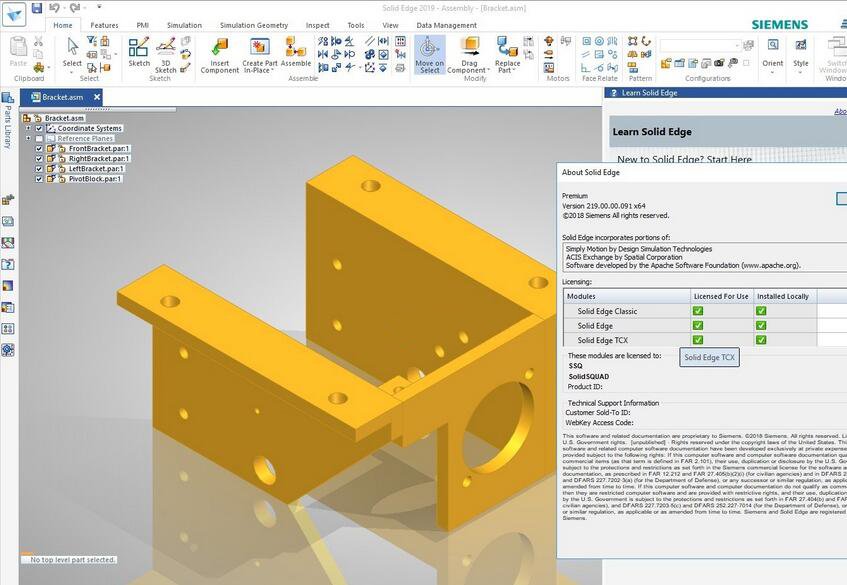Open the Configurations combo box

(x=700, y=45)
